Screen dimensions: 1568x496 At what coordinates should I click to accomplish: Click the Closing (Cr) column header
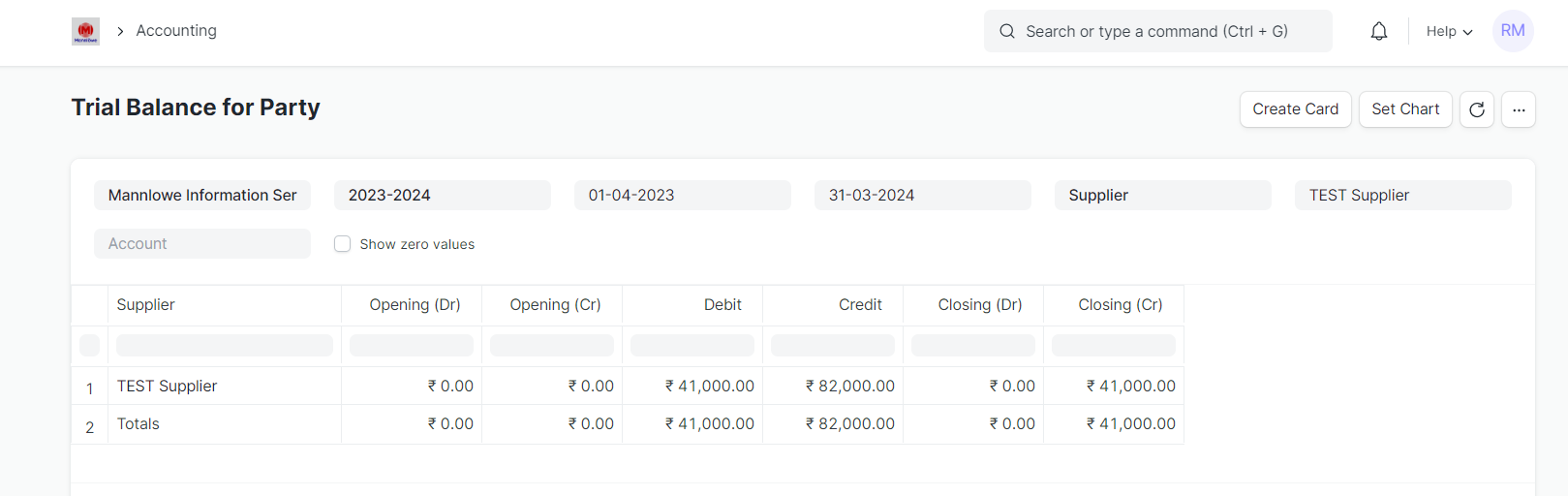click(x=1114, y=305)
